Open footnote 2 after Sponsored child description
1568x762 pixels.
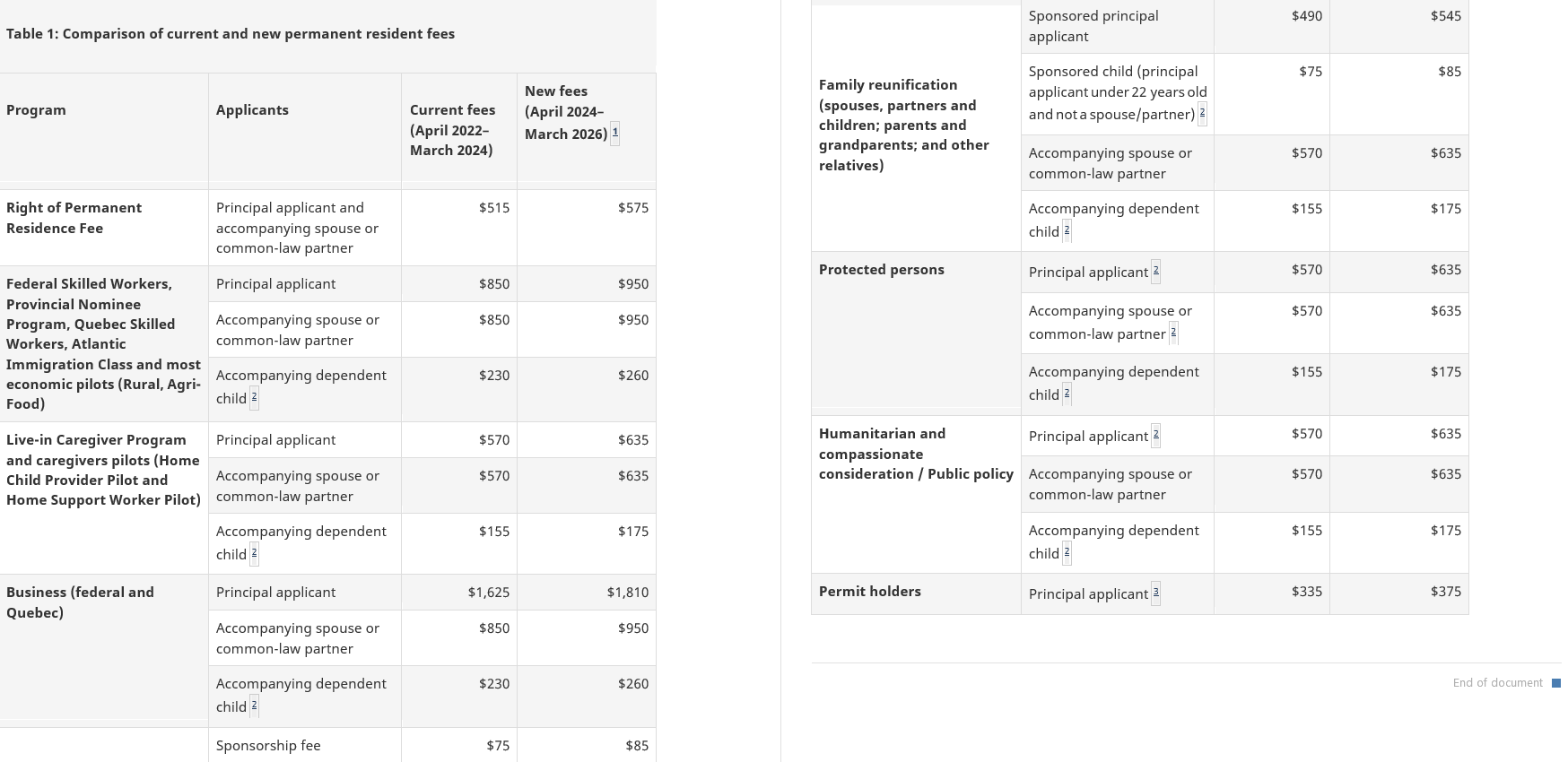coord(1202,114)
